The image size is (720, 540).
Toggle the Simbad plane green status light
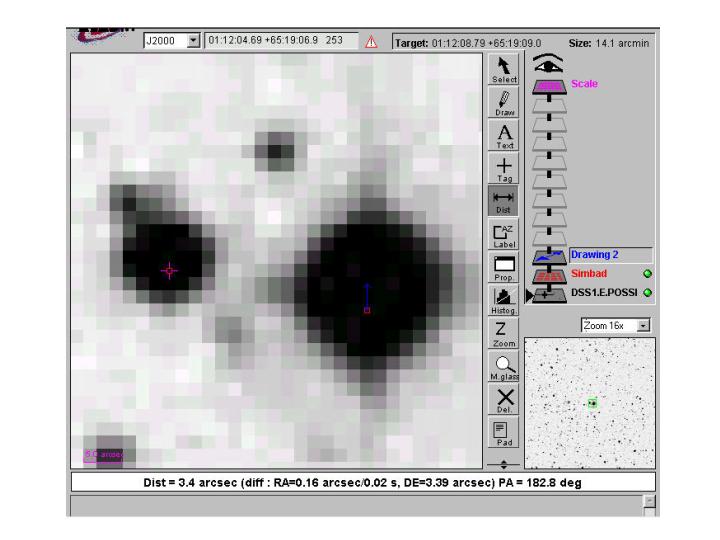coord(647,273)
